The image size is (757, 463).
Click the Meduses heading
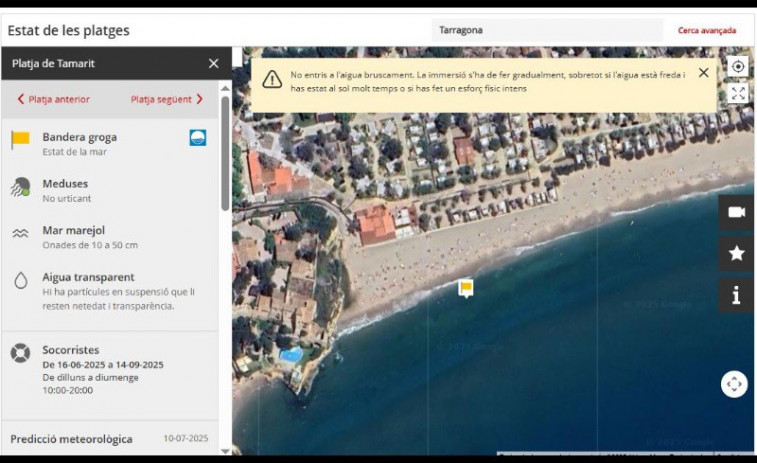click(65, 183)
